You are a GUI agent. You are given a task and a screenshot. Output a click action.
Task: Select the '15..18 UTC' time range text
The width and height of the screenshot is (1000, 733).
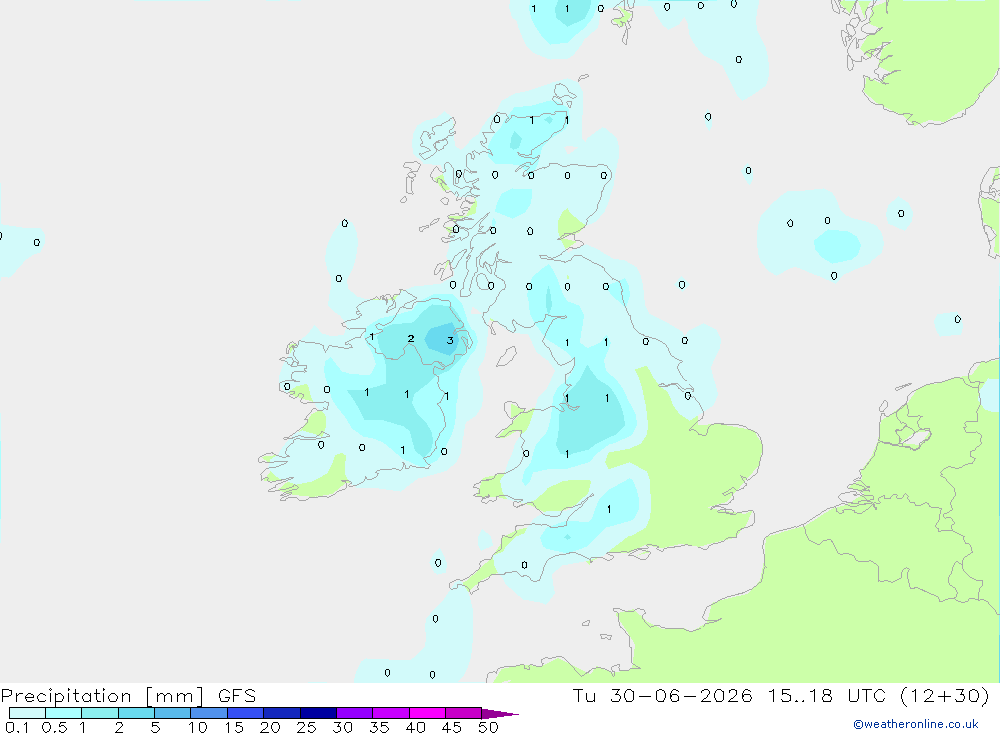(x=827, y=695)
